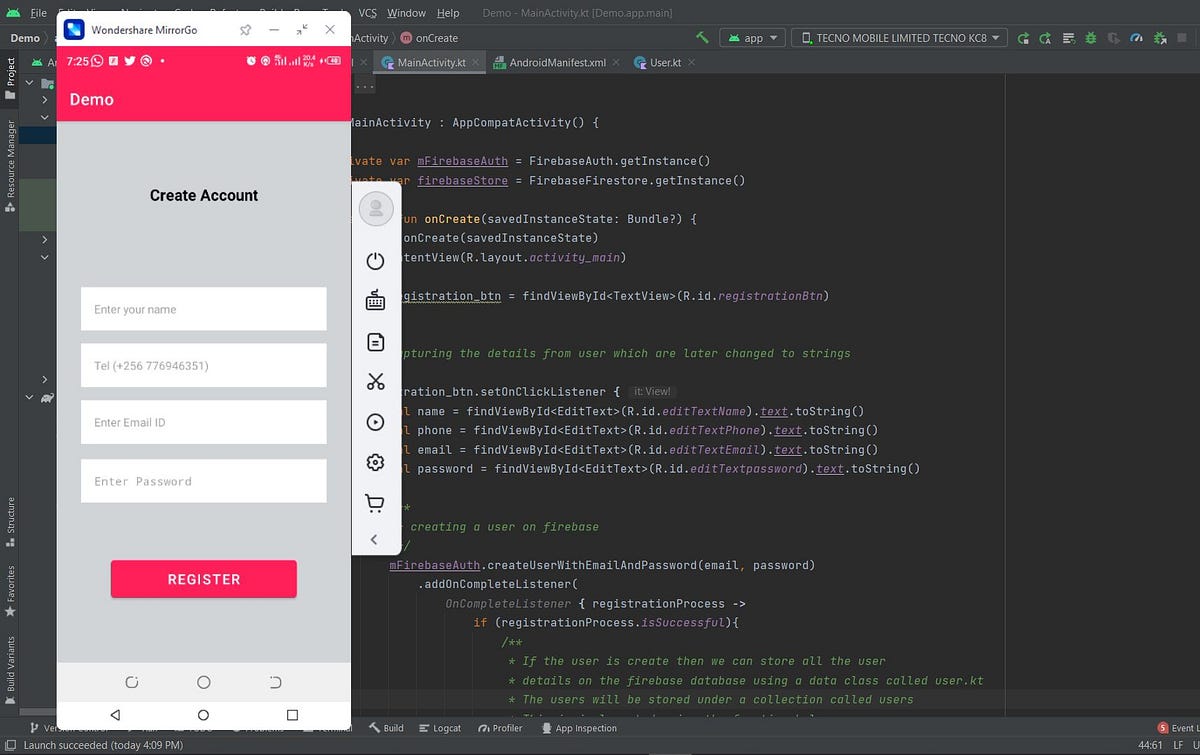Open the Build panel with hammer icon
Viewport: 1200px width, 755px height.
pyautogui.click(x=387, y=728)
